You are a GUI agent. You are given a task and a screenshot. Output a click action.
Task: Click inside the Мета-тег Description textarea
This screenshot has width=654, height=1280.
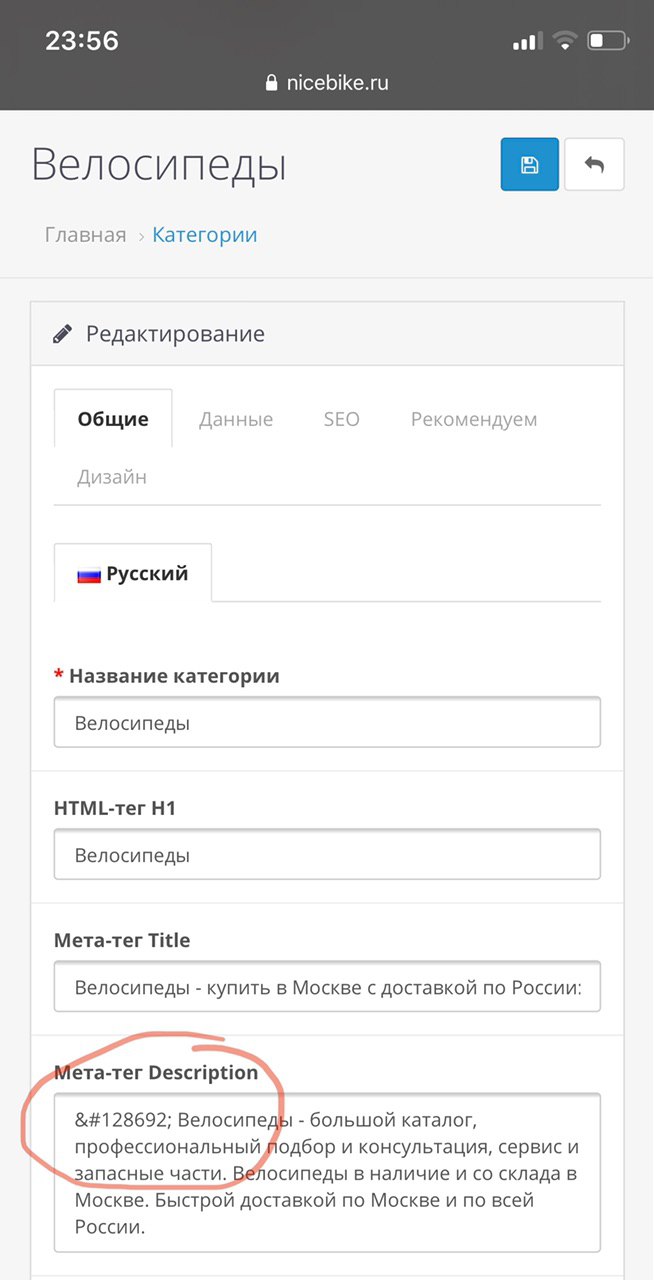tap(327, 1172)
